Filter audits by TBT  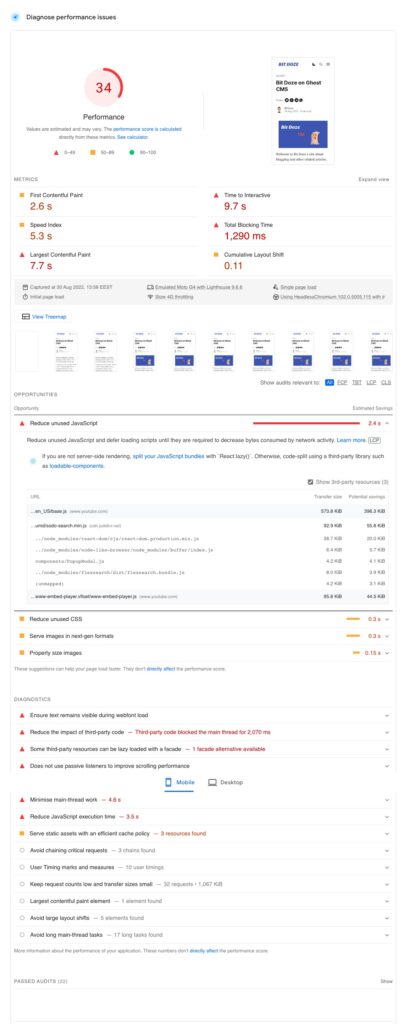coord(357,383)
